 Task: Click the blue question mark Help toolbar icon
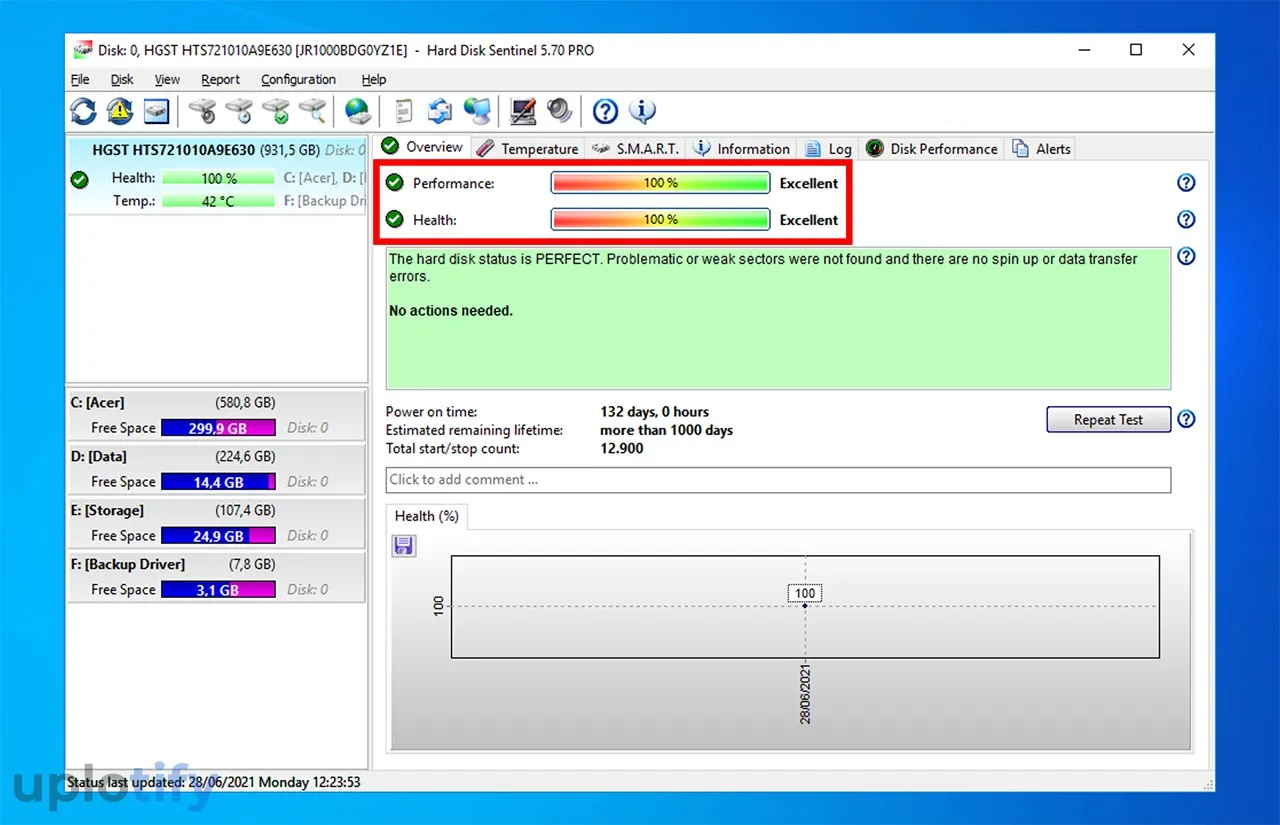tap(605, 111)
